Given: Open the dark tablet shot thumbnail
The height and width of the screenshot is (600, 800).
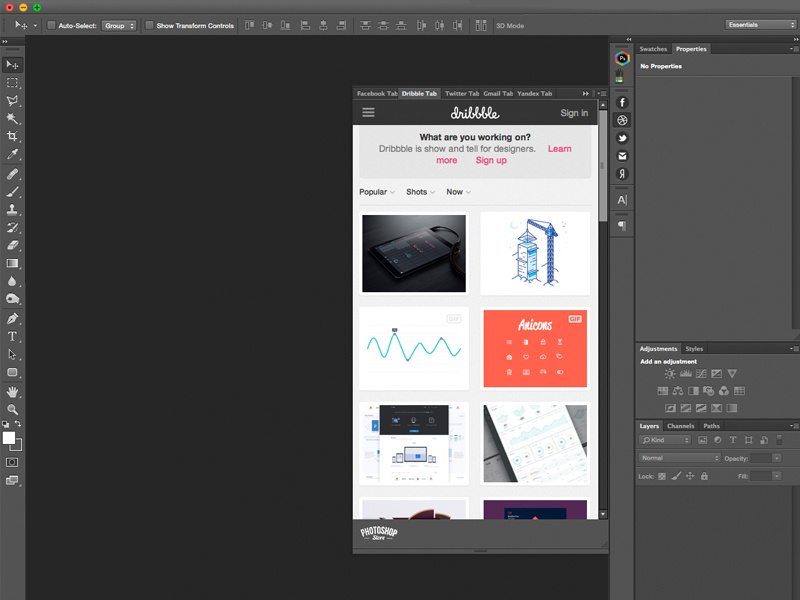Looking at the screenshot, I should pyautogui.click(x=413, y=253).
